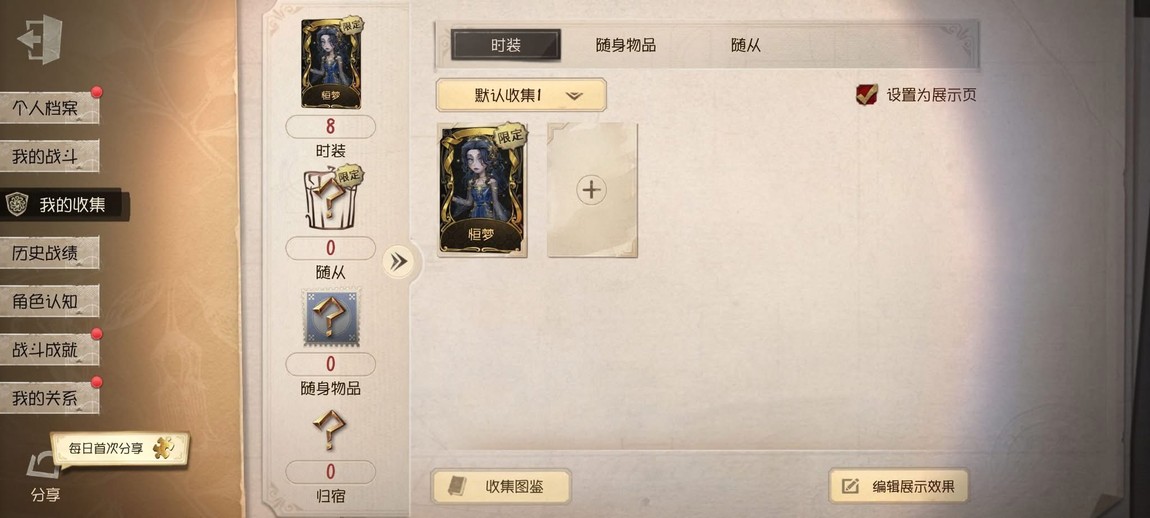Open 收集图鉴 collection book
1150x518 pixels.
click(501, 486)
